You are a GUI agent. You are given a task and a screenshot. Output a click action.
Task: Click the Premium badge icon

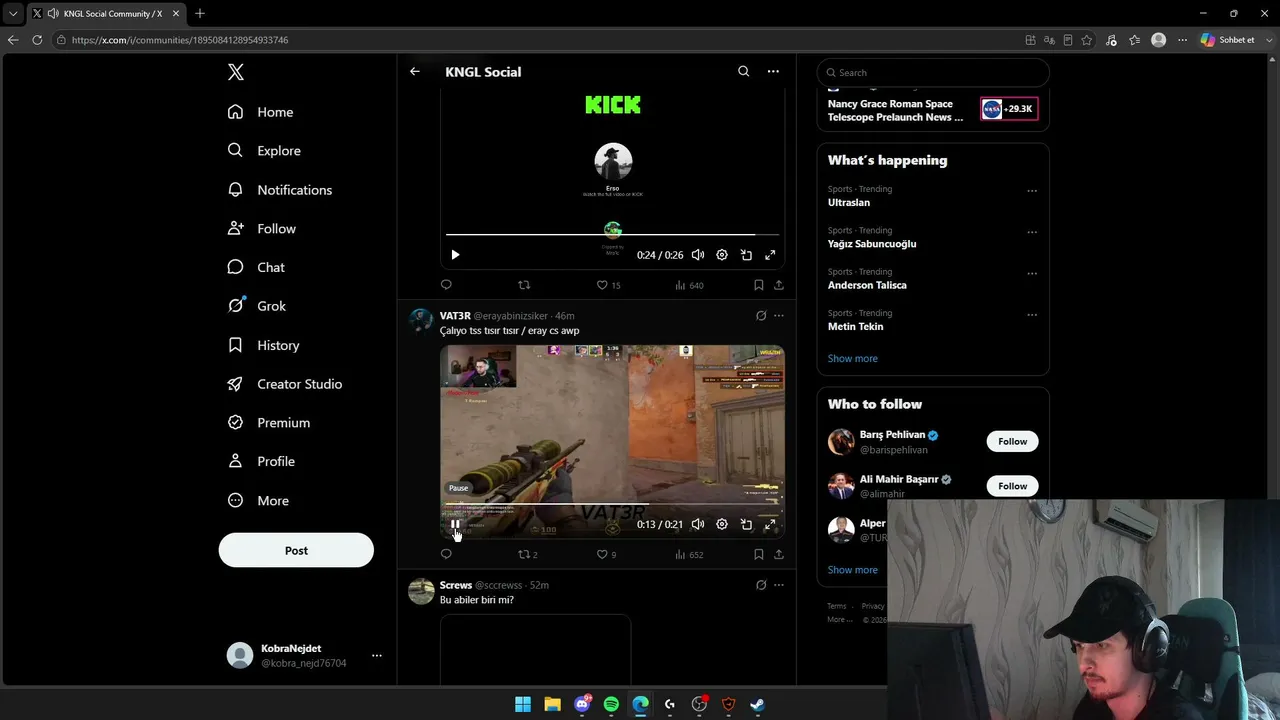pos(235,423)
